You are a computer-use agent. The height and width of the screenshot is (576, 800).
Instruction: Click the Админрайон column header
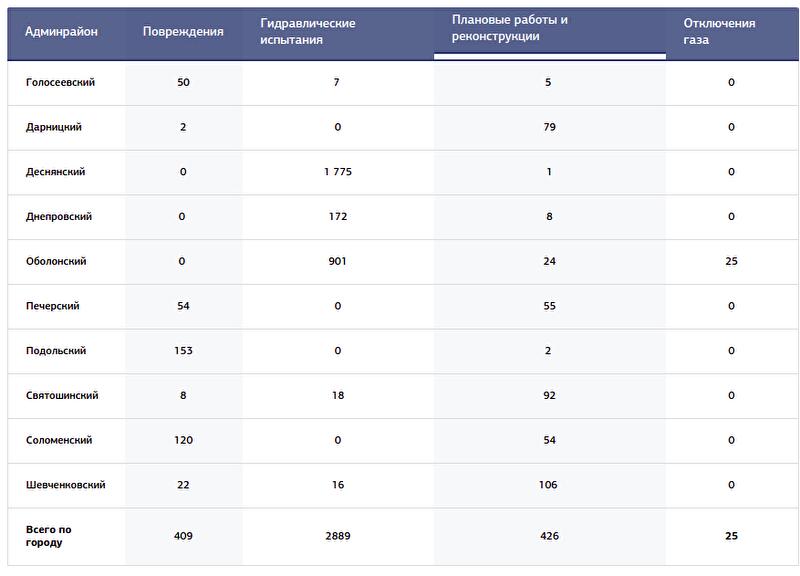click(62, 32)
